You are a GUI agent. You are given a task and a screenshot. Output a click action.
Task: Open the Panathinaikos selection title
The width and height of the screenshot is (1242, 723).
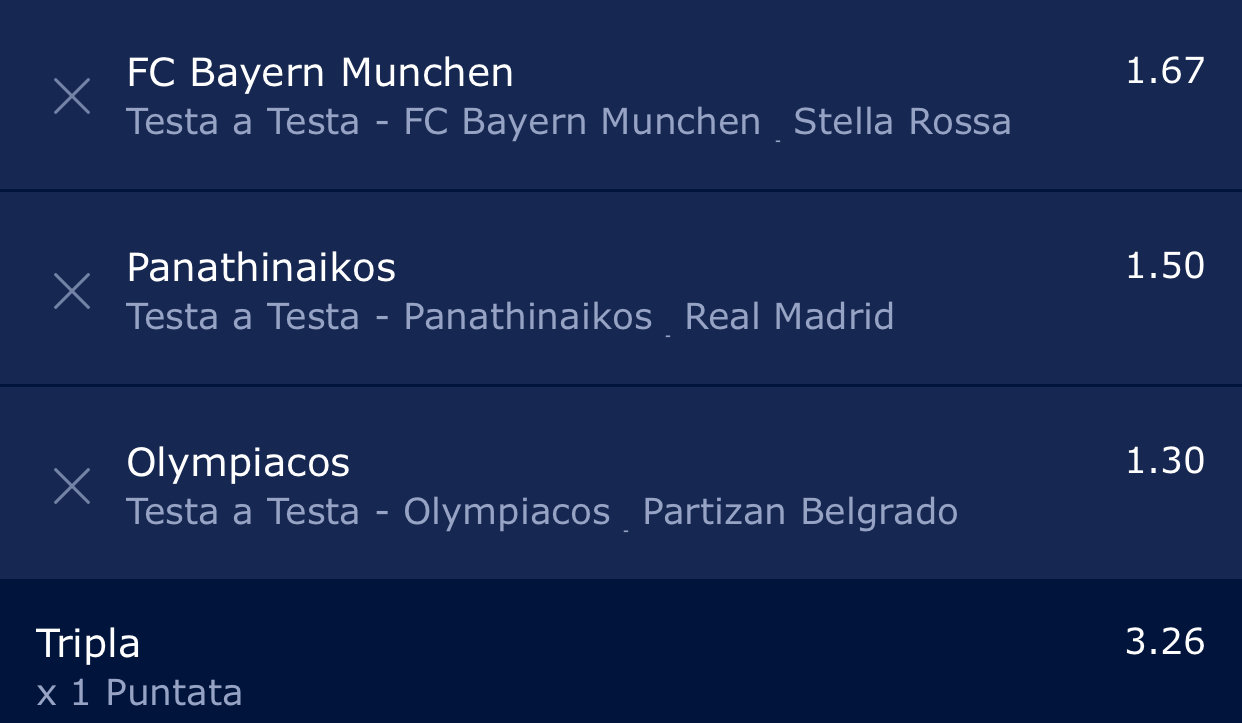261,268
